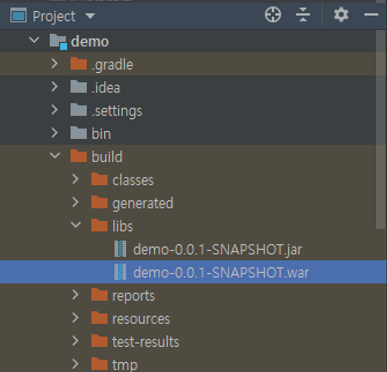The height and width of the screenshot is (372, 387).
Task: Open the Project view dropdown arrow
Action: (90, 16)
